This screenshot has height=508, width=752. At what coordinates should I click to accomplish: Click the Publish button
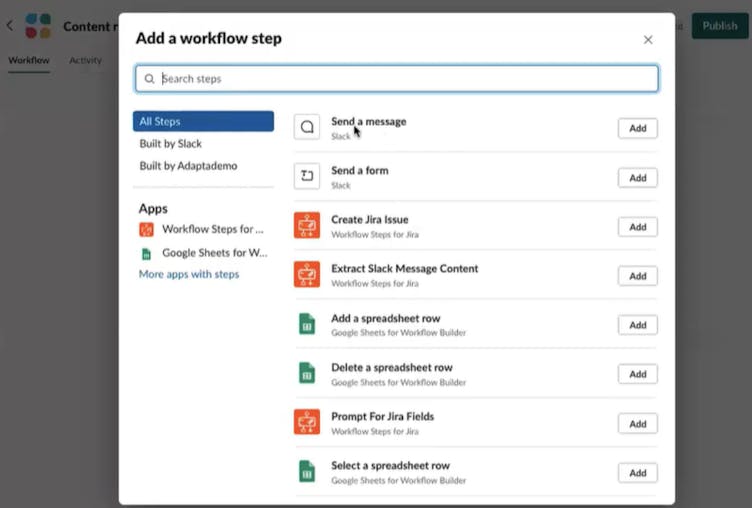(x=719, y=25)
